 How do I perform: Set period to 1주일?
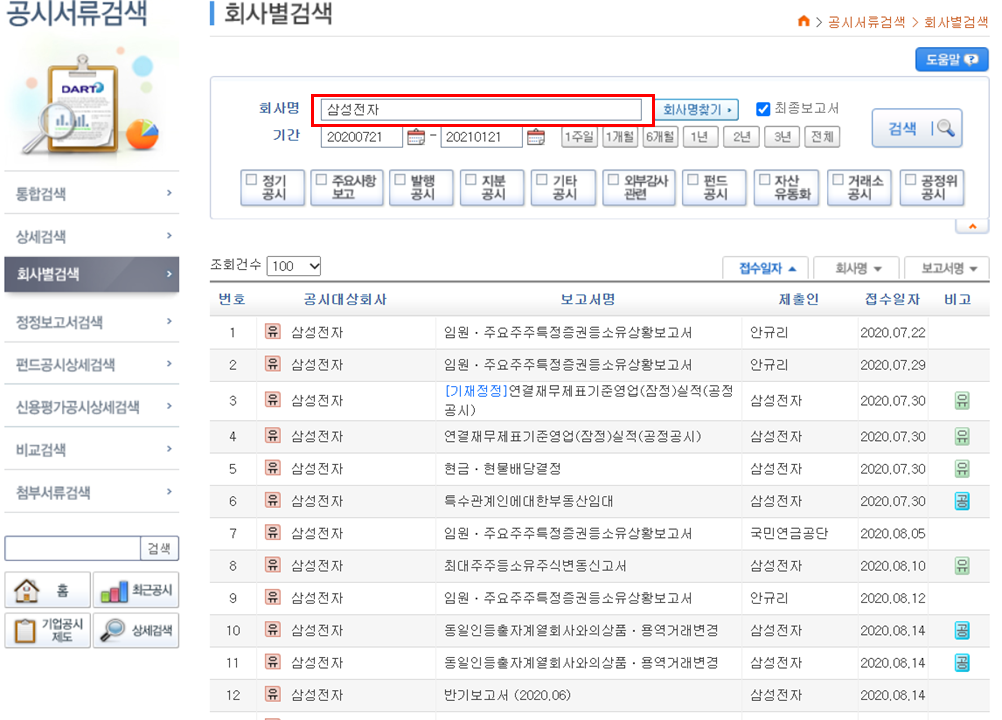click(x=580, y=137)
